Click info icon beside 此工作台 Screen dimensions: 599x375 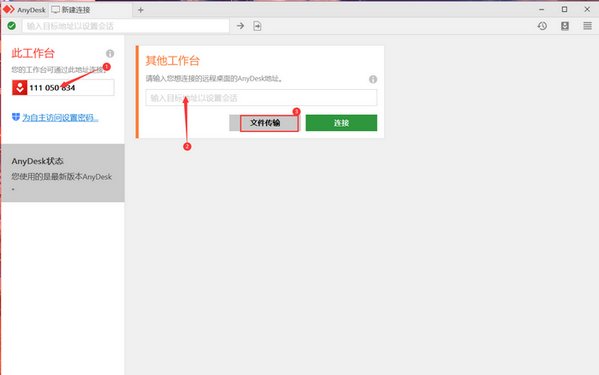pos(110,53)
